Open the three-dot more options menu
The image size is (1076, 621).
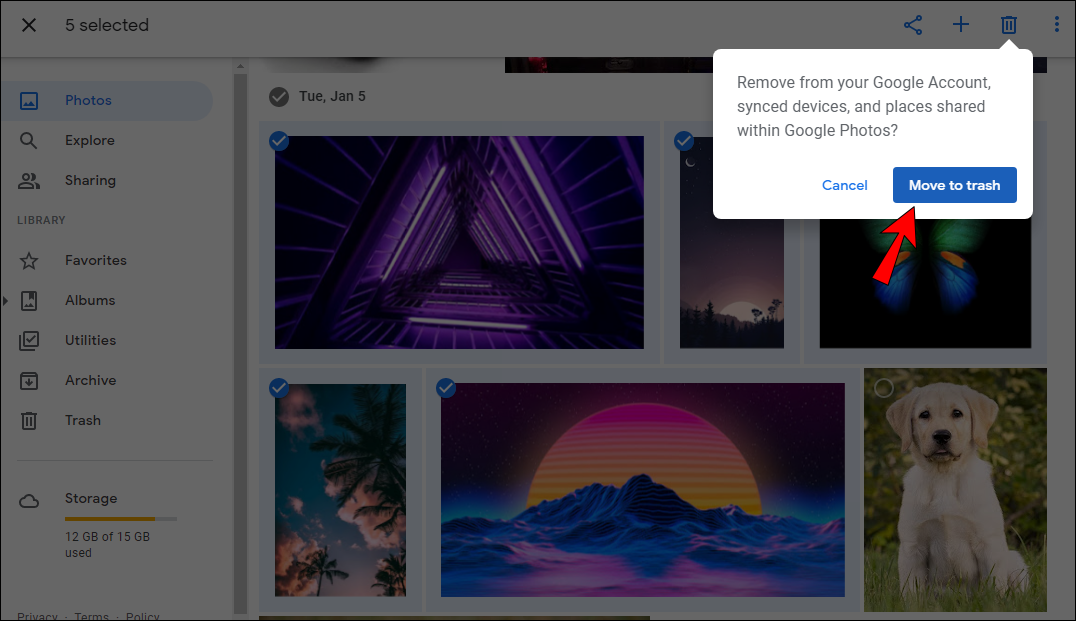pos(1056,25)
